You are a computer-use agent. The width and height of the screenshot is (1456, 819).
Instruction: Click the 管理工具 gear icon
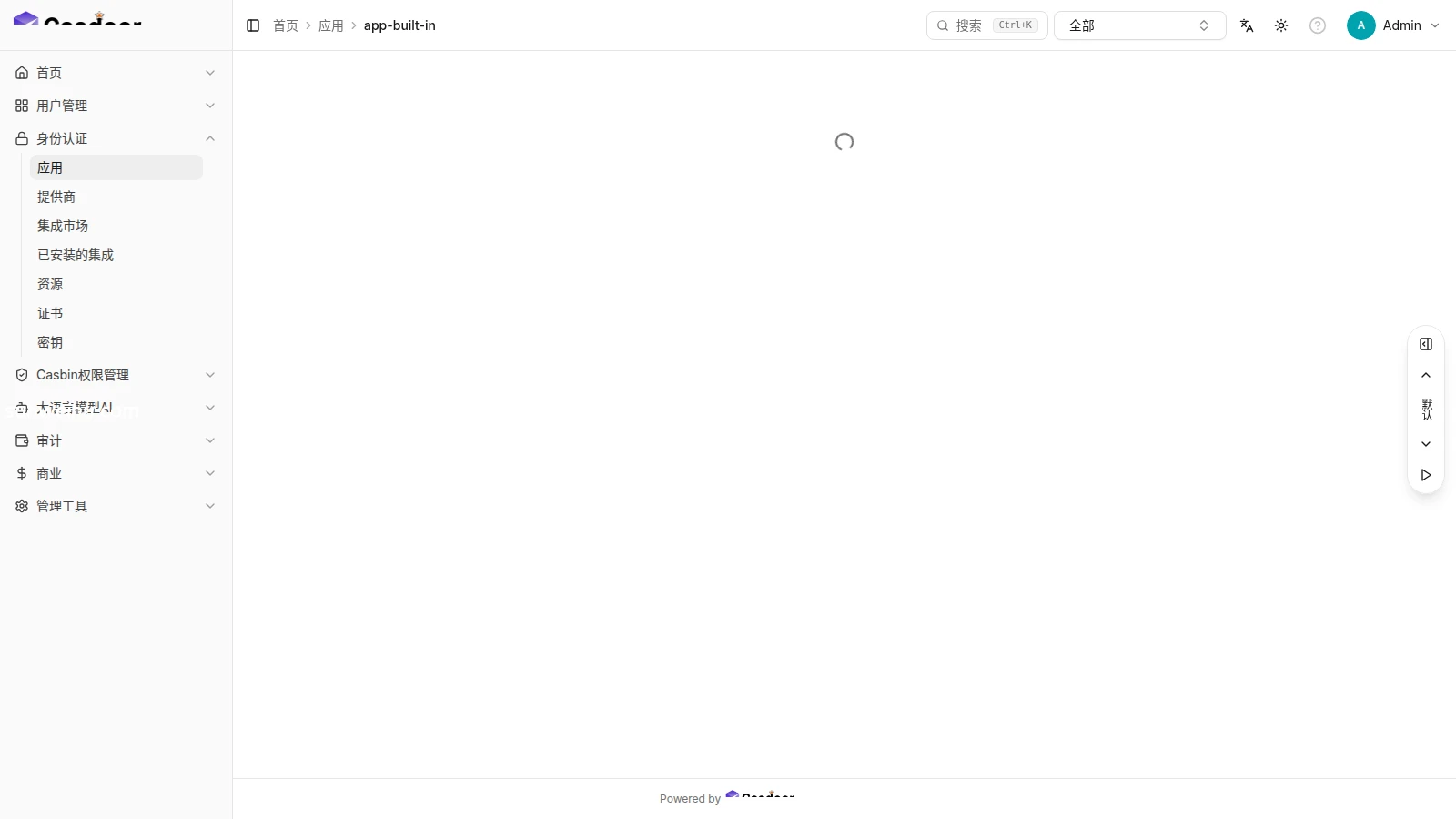click(22, 506)
